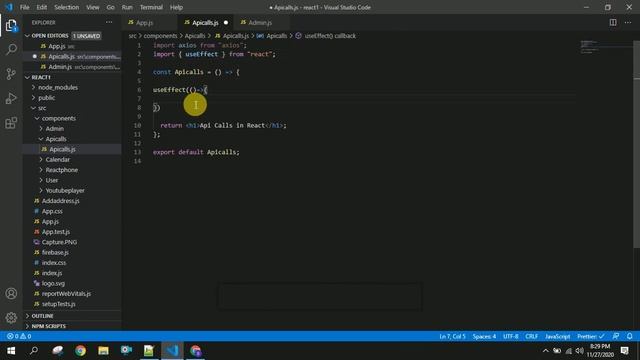Split the editor to the right

[613, 22]
